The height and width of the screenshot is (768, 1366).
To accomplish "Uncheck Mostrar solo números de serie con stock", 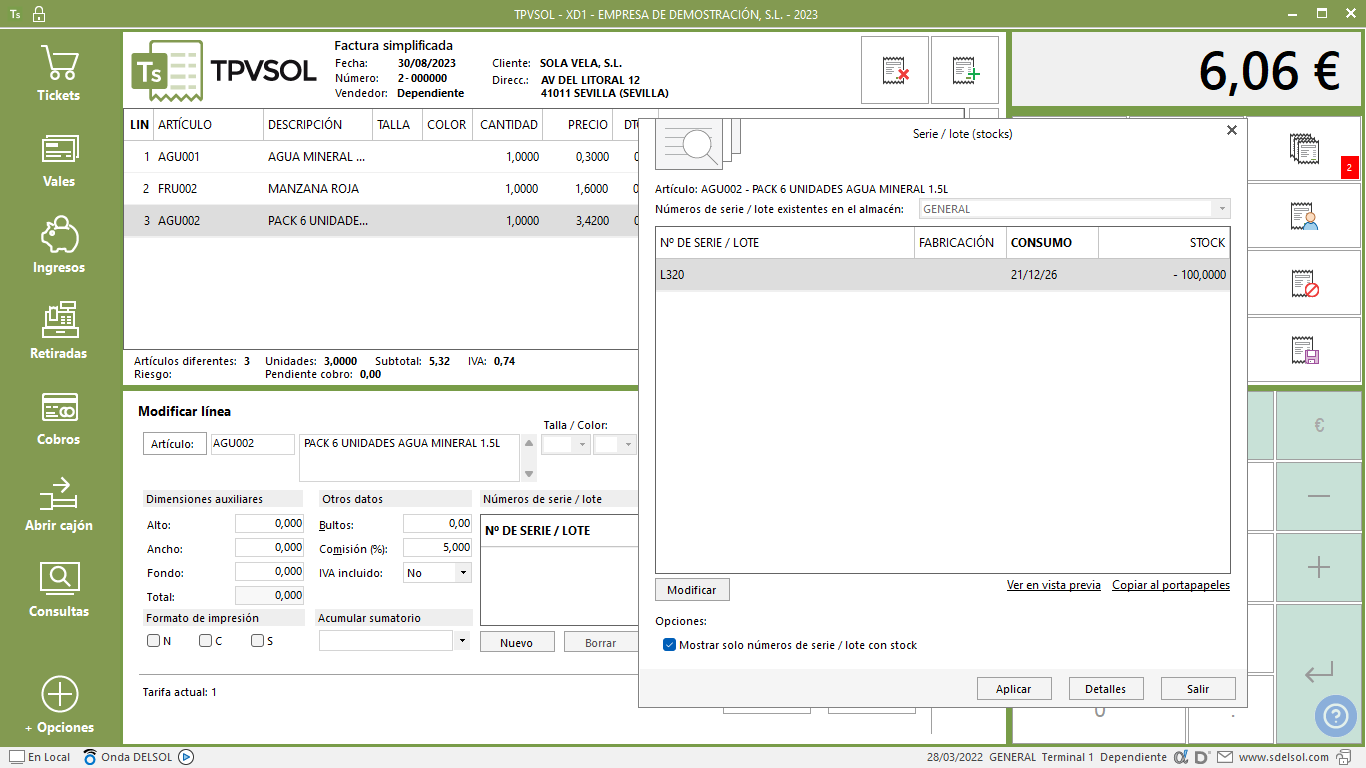I will click(x=670, y=645).
